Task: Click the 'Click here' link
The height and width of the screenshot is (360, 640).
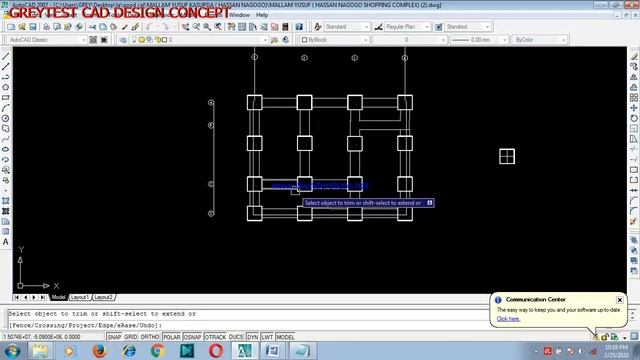Action: pyautogui.click(x=508, y=319)
